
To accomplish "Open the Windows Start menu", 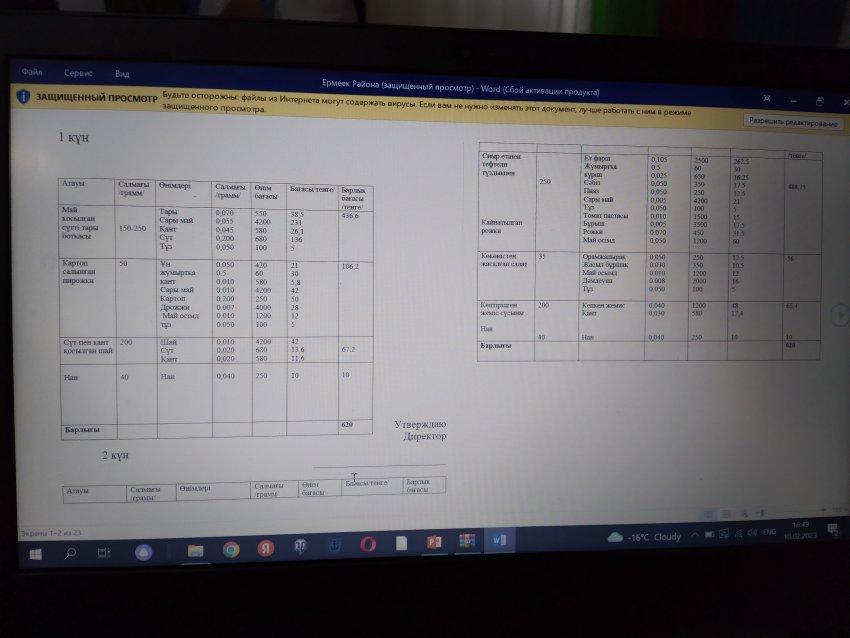I will pos(36,554).
